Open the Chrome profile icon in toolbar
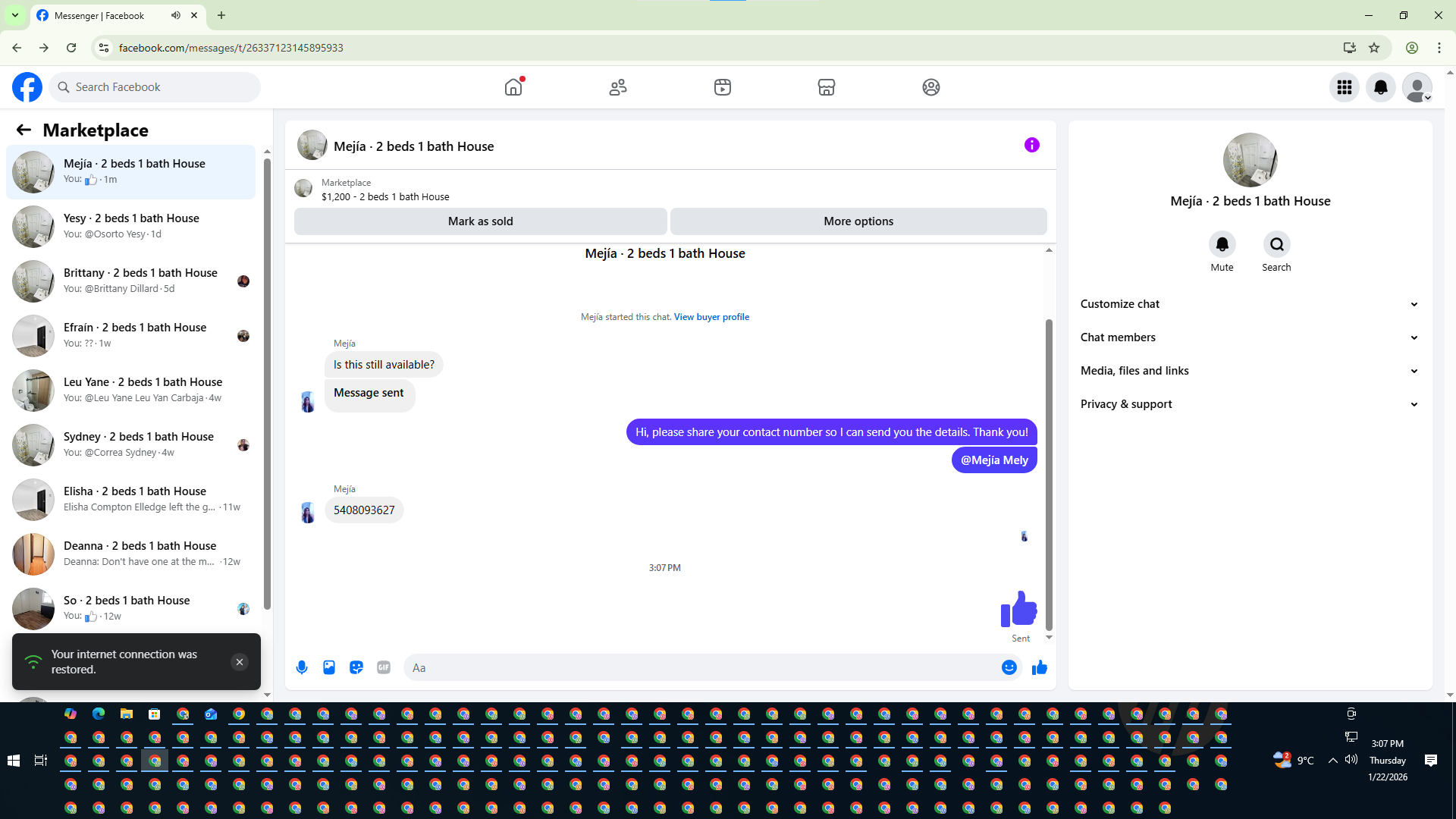1456x819 pixels. click(x=1412, y=48)
